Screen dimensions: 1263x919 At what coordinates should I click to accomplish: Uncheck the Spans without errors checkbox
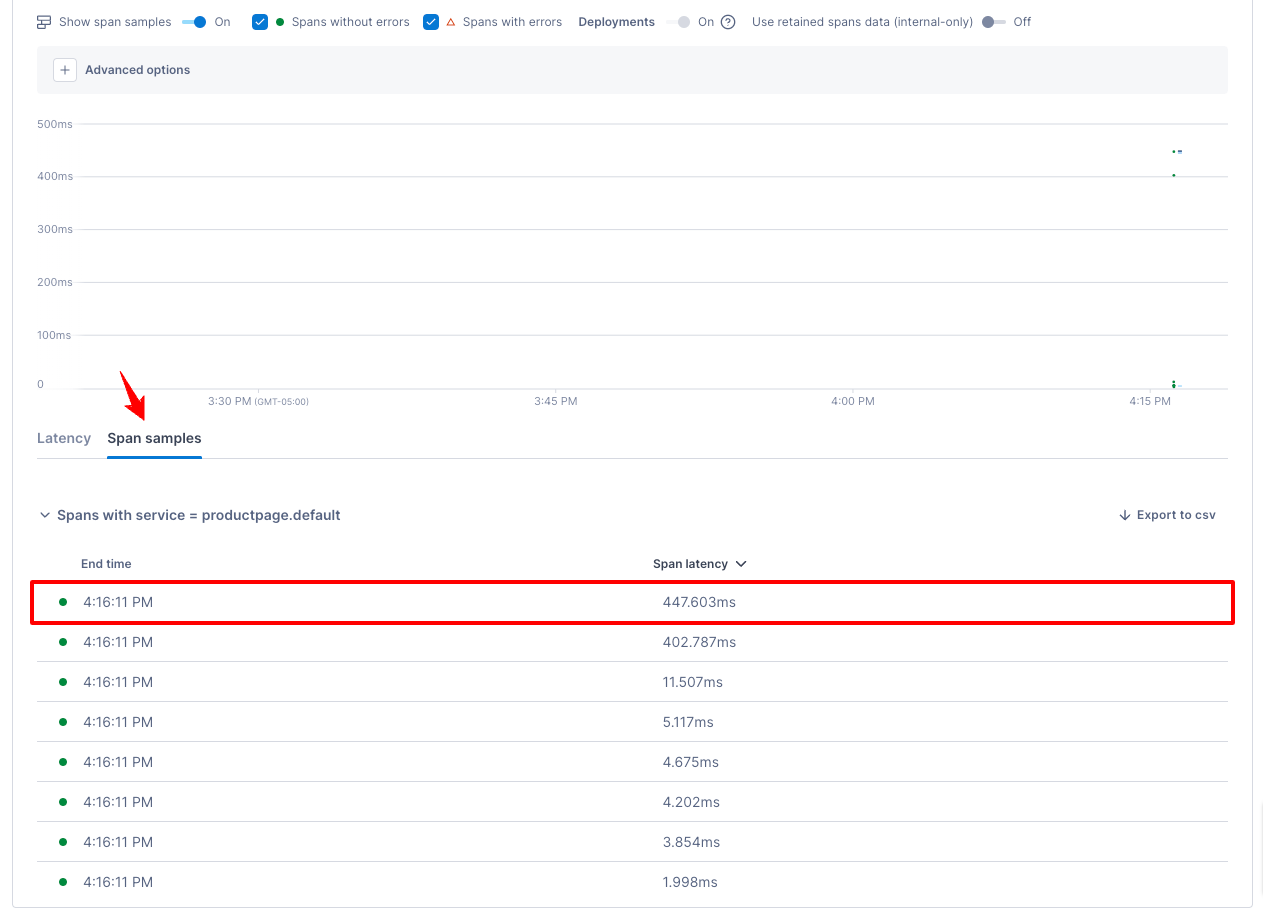(x=260, y=22)
